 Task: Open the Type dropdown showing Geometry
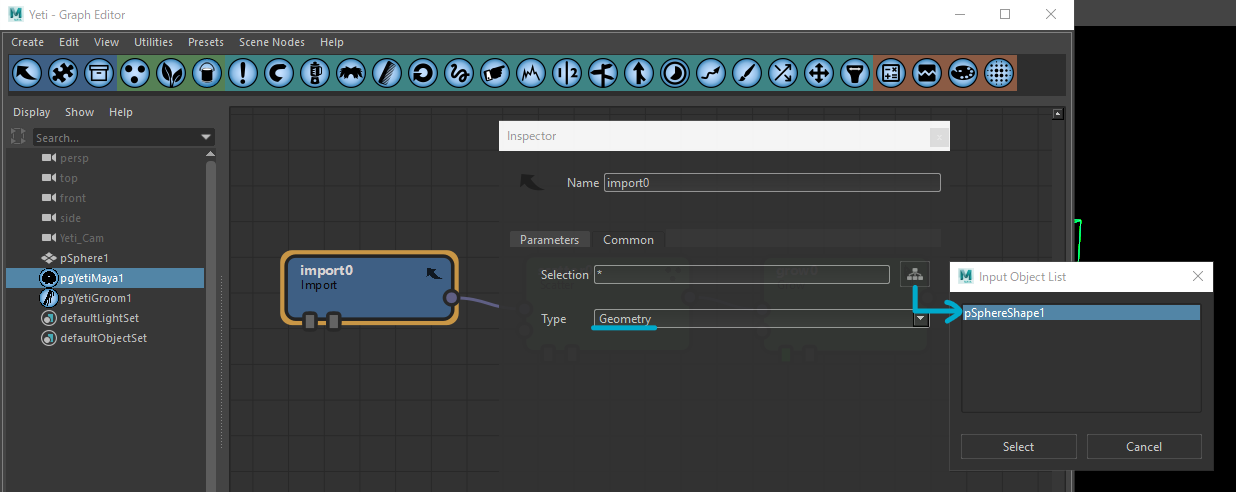tap(761, 319)
